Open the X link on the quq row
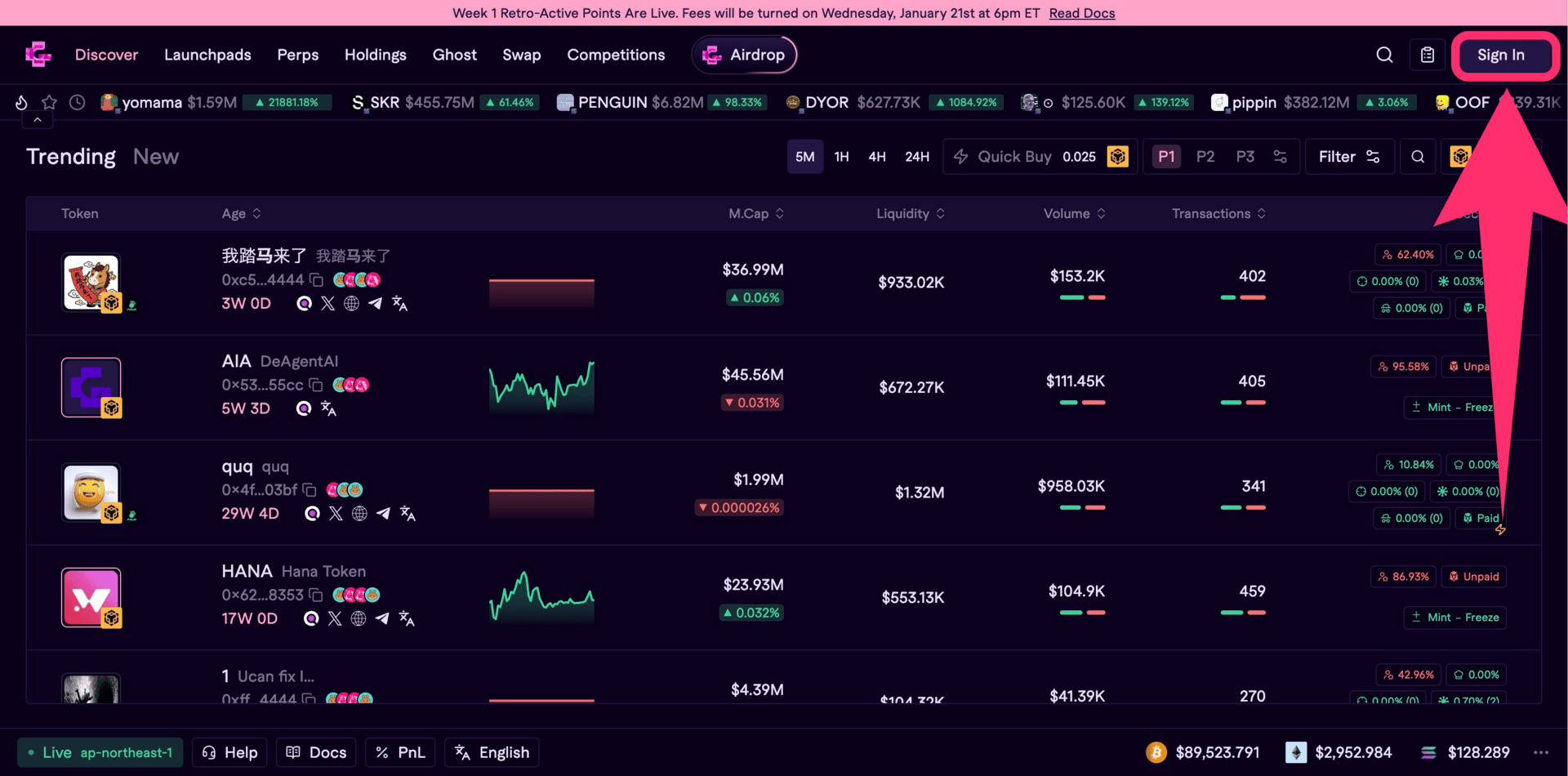The width and height of the screenshot is (1568, 776). pyautogui.click(x=336, y=513)
